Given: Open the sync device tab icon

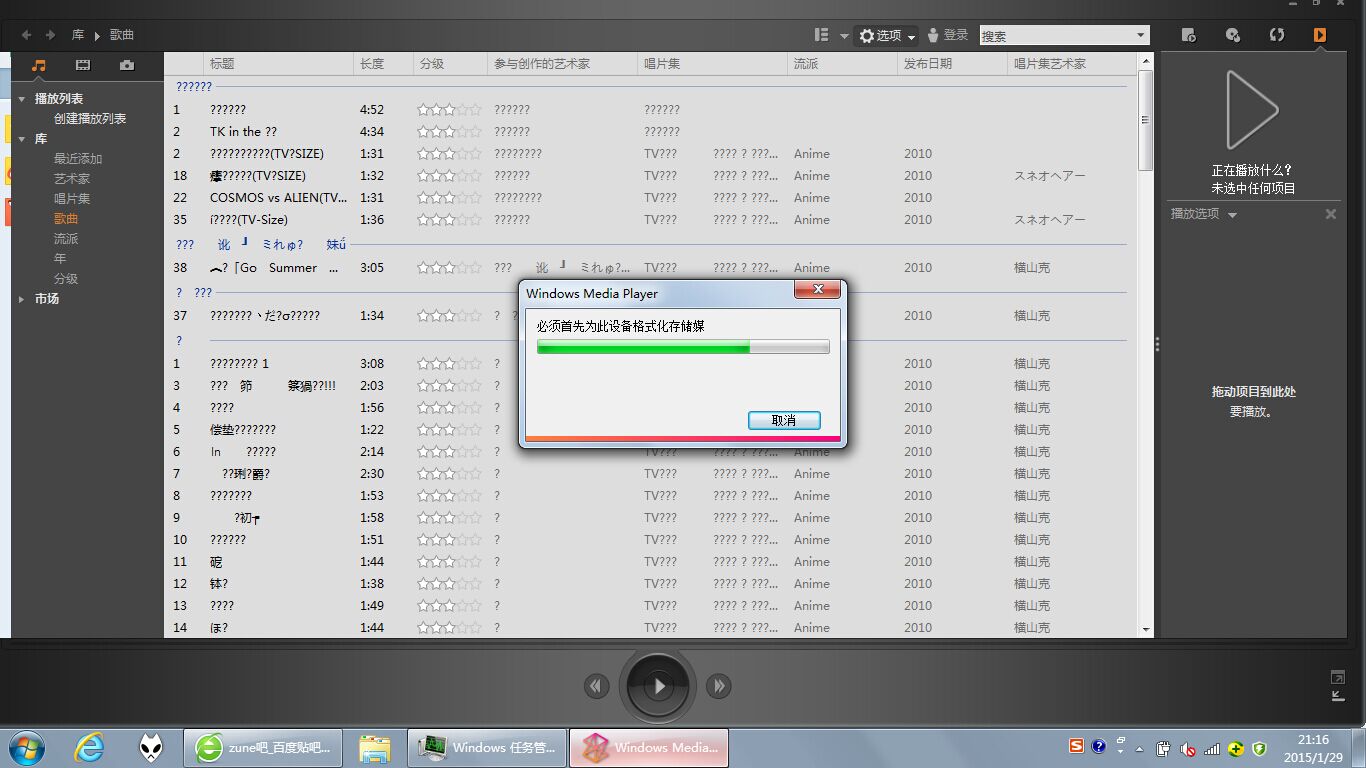Looking at the screenshot, I should pyautogui.click(x=1277, y=35).
